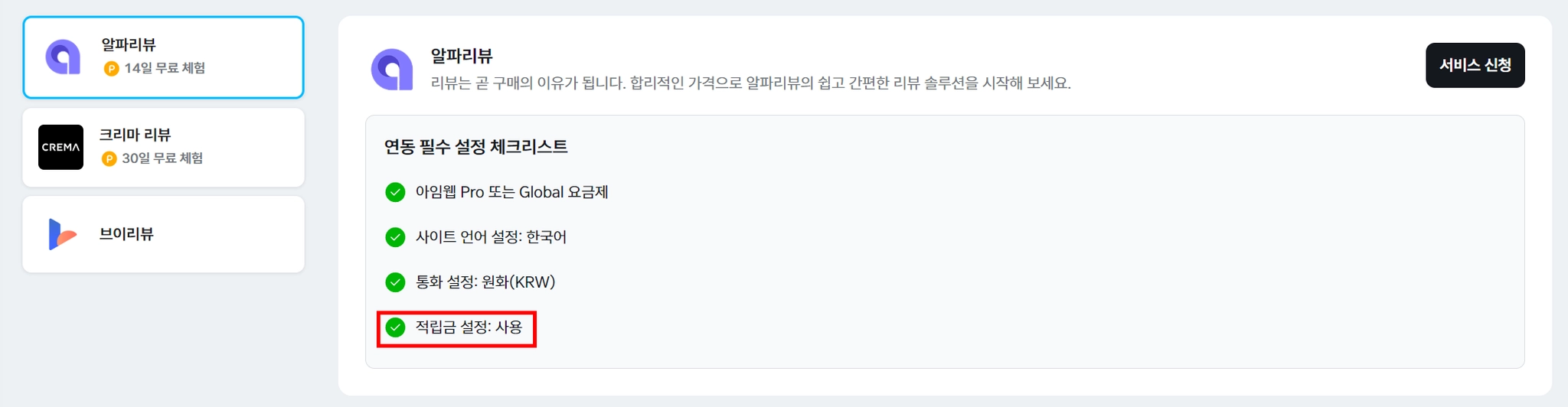Click 아임웹 Pro 또는 Global 요금제 text

(x=511, y=192)
